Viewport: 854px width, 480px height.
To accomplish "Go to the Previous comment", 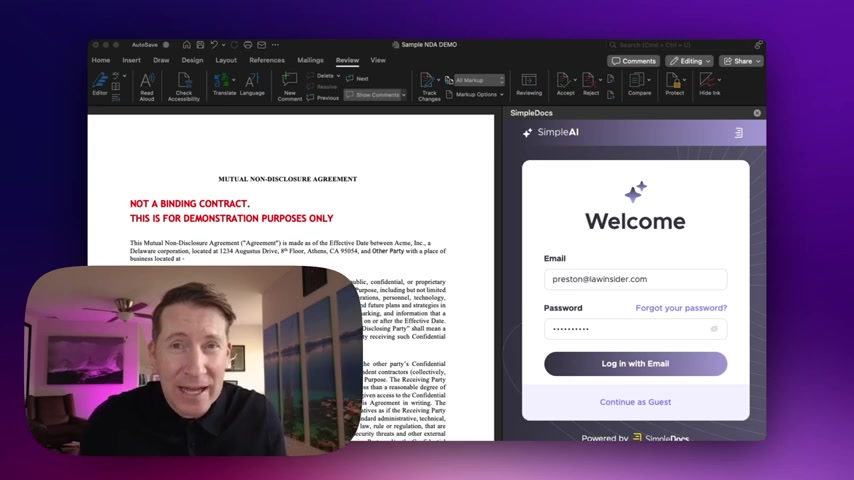I will [322, 98].
